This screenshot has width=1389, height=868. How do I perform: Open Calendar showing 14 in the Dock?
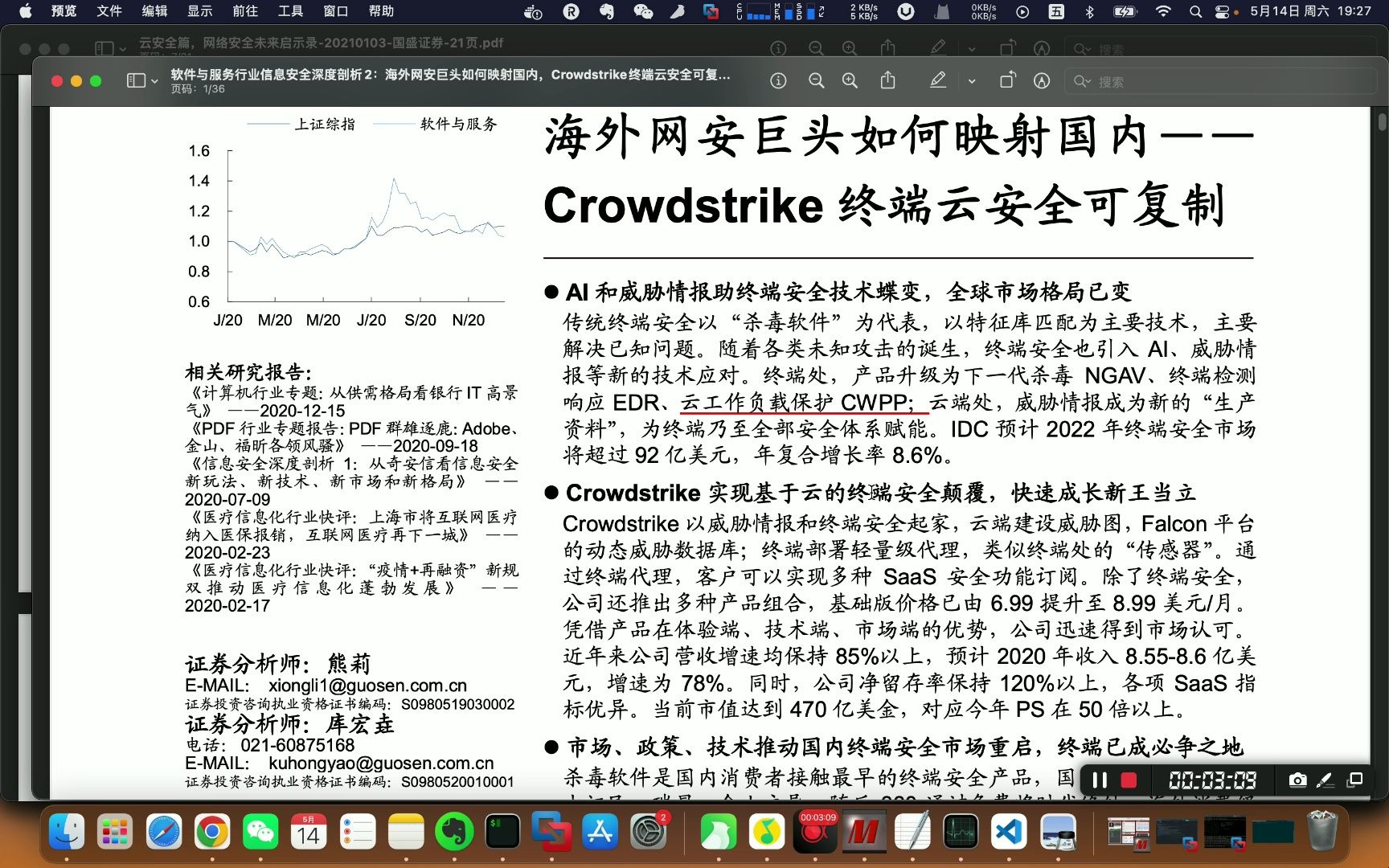tap(309, 832)
